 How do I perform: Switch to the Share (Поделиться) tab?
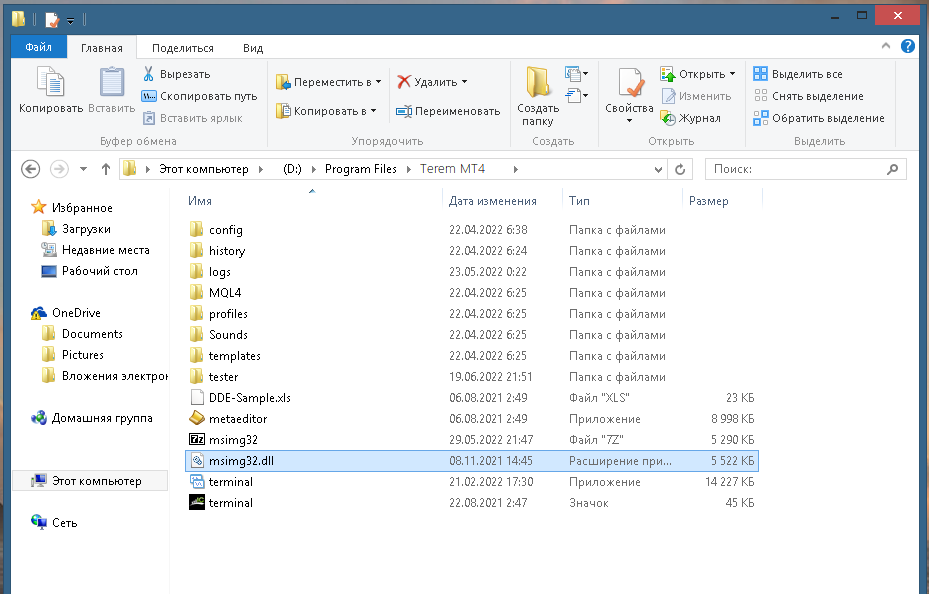point(182,48)
